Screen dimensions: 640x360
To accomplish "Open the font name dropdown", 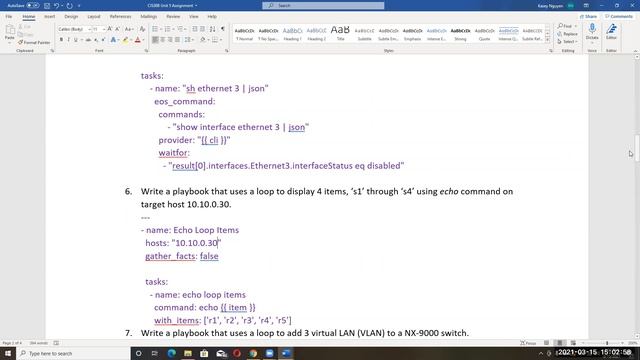I will click(x=89, y=29).
